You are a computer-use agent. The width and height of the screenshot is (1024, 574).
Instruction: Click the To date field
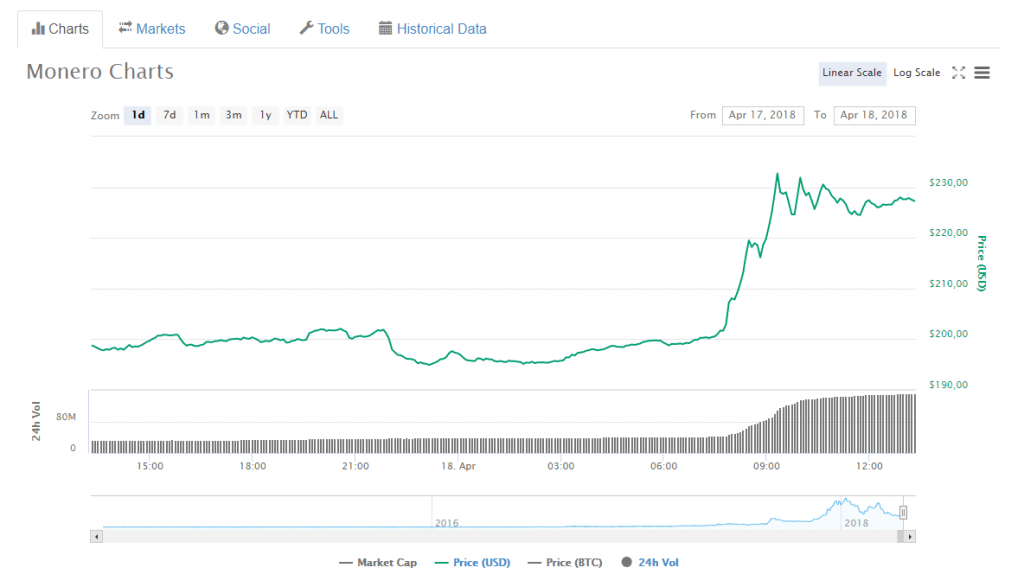click(873, 115)
